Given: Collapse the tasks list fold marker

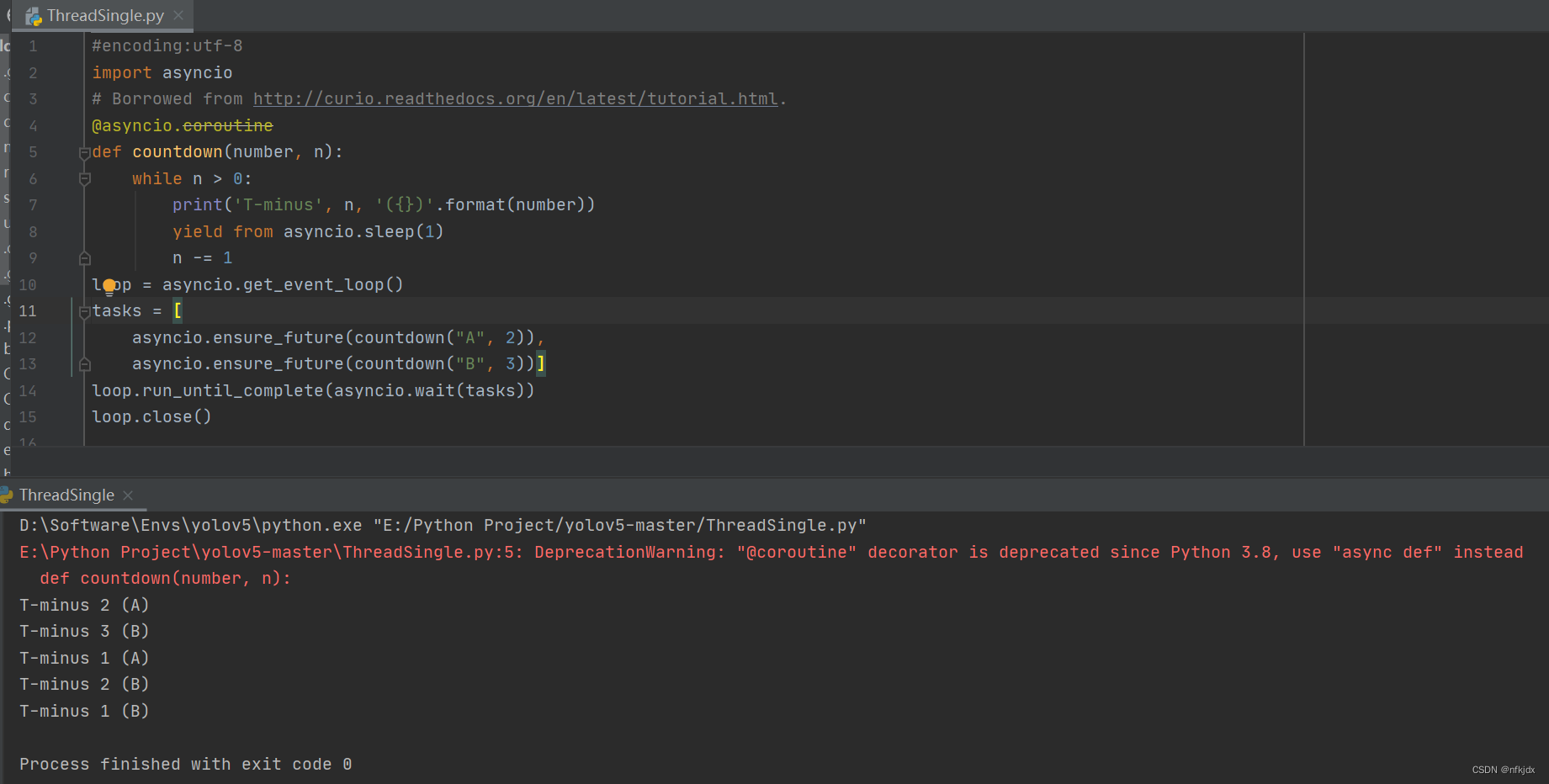Looking at the screenshot, I should [x=84, y=312].
